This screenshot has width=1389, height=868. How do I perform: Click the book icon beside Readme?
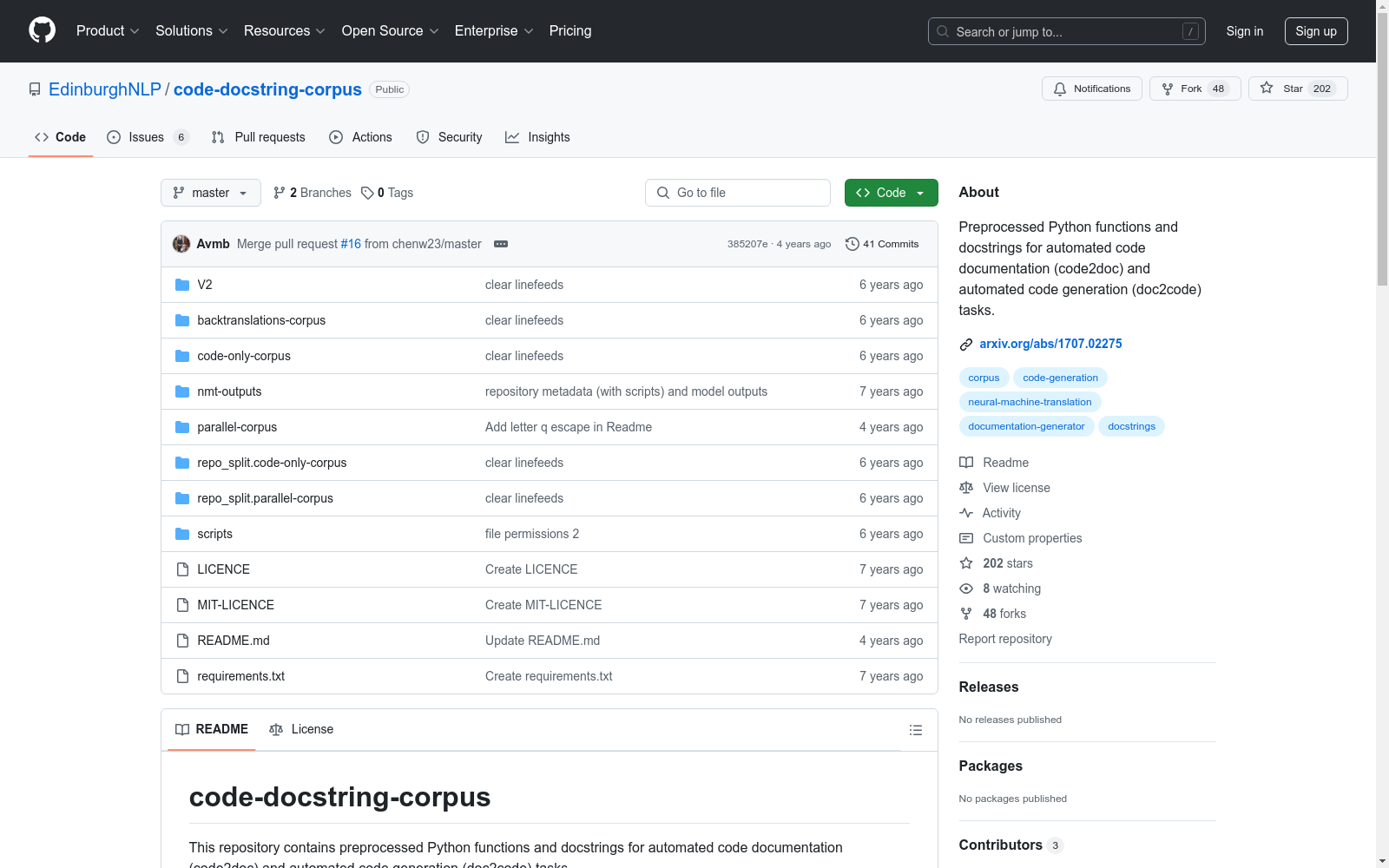click(x=966, y=463)
